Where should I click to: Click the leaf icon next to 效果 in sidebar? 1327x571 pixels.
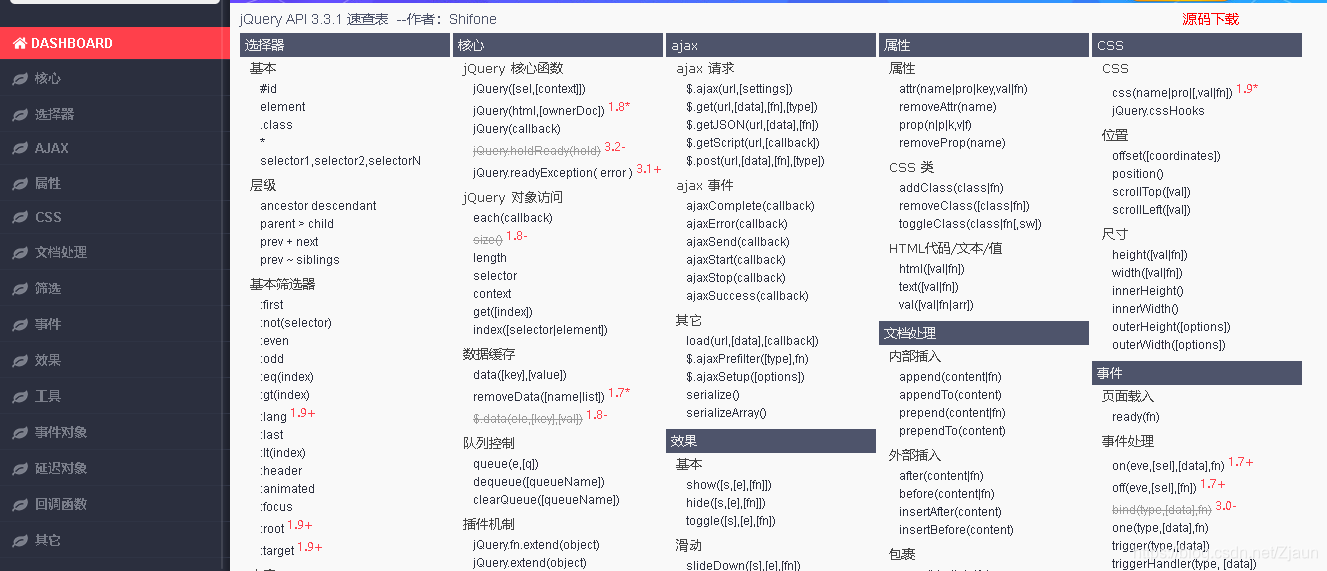pyautogui.click(x=19, y=360)
